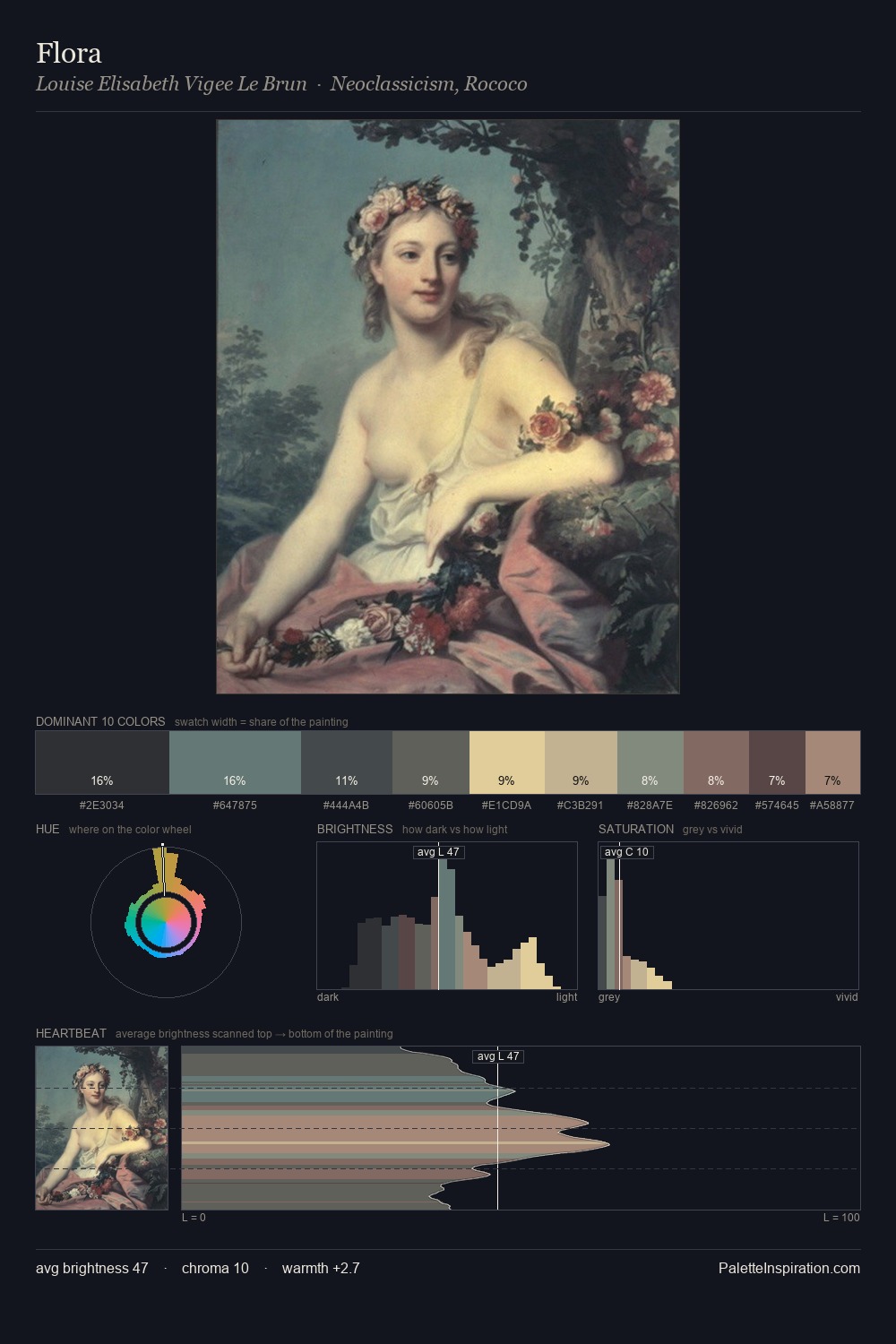896x1344 pixels.
Task: Choose the #826962 brown swatch
Action: click(716, 762)
